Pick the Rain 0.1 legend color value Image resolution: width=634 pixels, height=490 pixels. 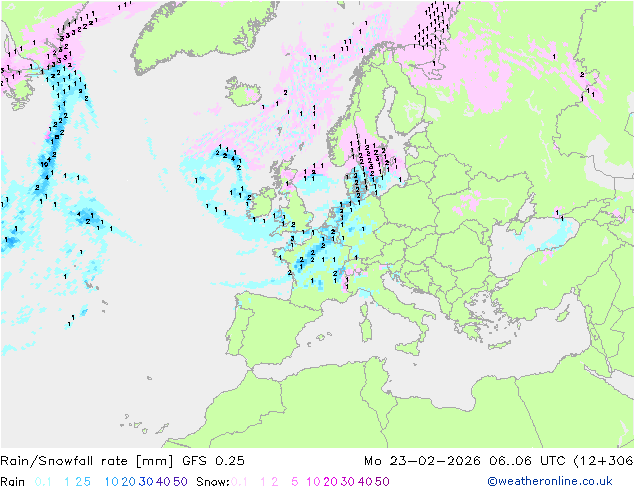pos(43,482)
